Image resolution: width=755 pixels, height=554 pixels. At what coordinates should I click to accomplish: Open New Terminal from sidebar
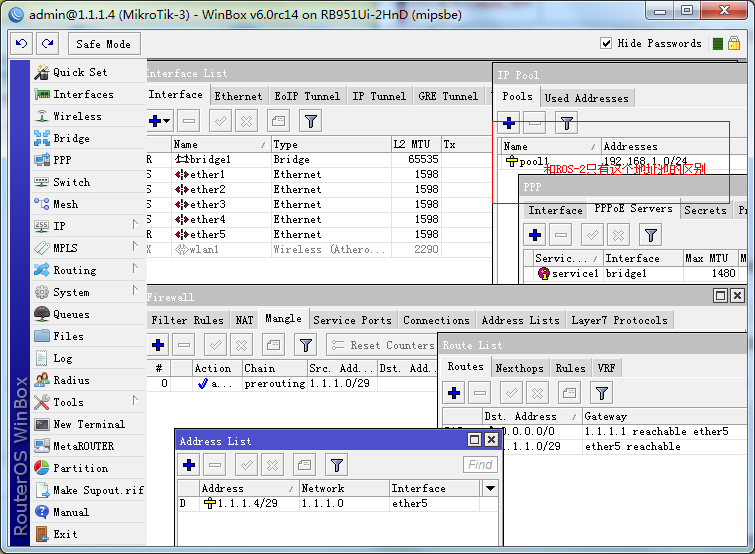tap(89, 425)
